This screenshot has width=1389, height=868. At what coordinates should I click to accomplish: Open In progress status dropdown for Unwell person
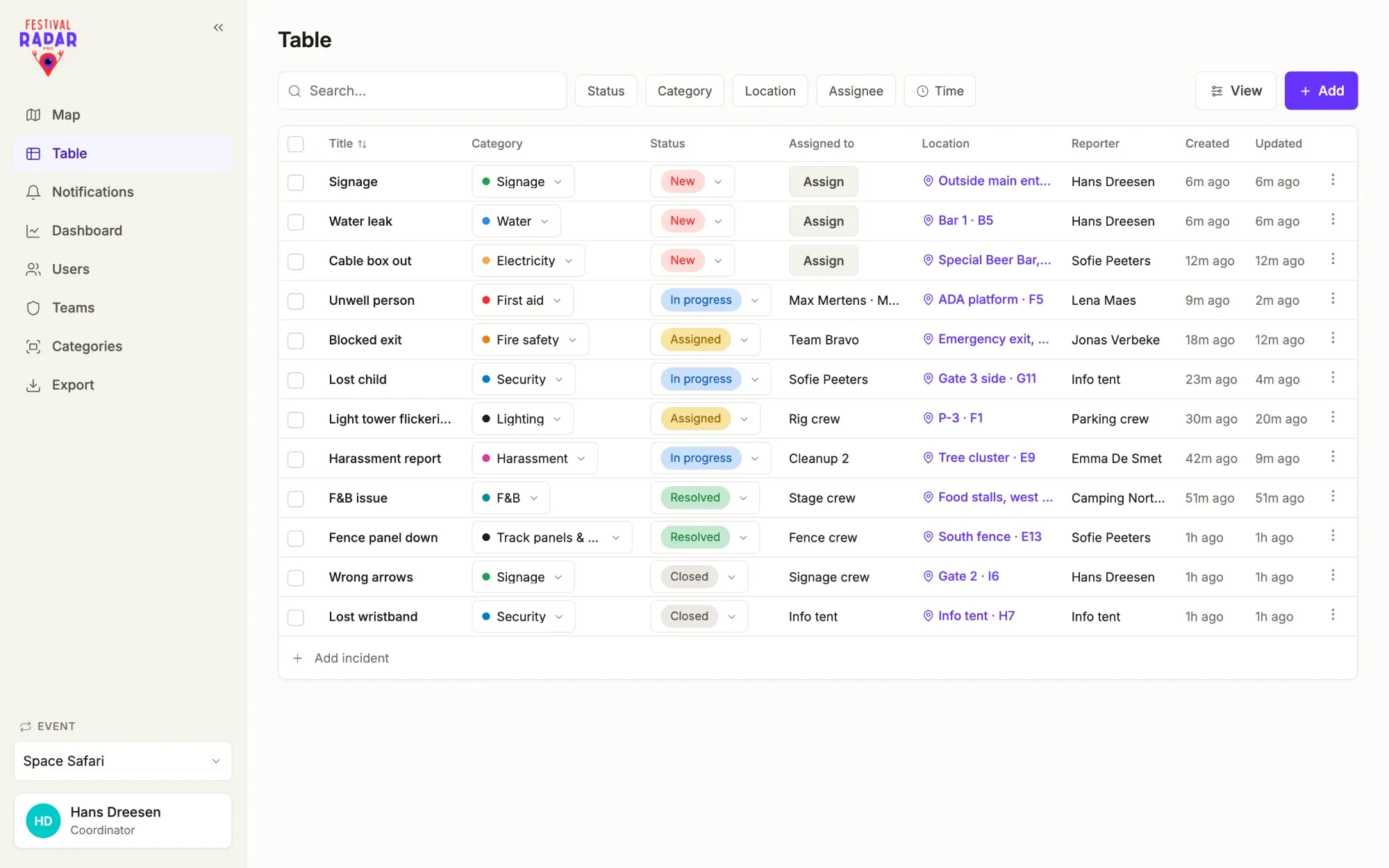710,300
